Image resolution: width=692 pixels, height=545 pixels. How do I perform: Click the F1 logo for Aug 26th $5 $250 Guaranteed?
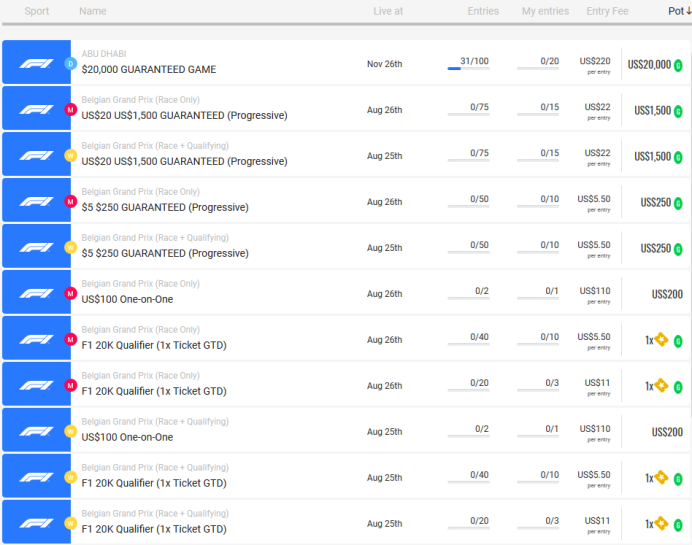tap(36, 200)
